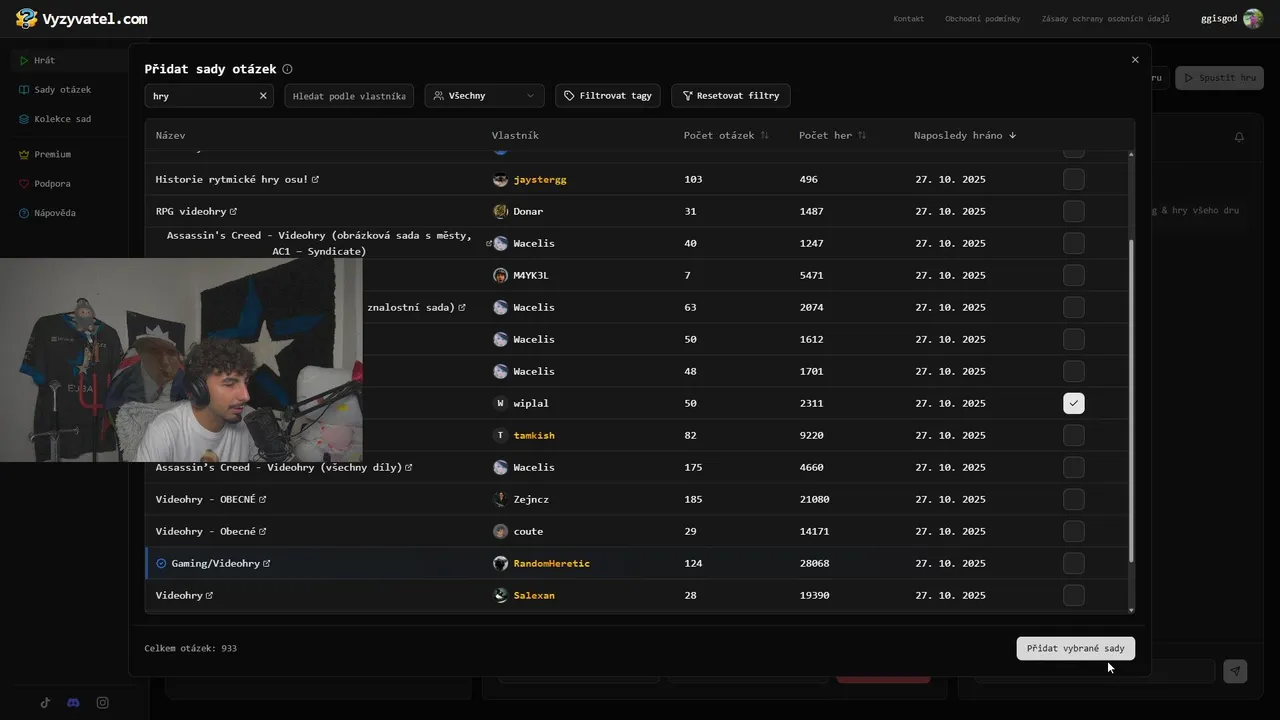1280x720 pixels.
Task: Open TikTok icon in sidebar footer
Action: click(x=45, y=703)
